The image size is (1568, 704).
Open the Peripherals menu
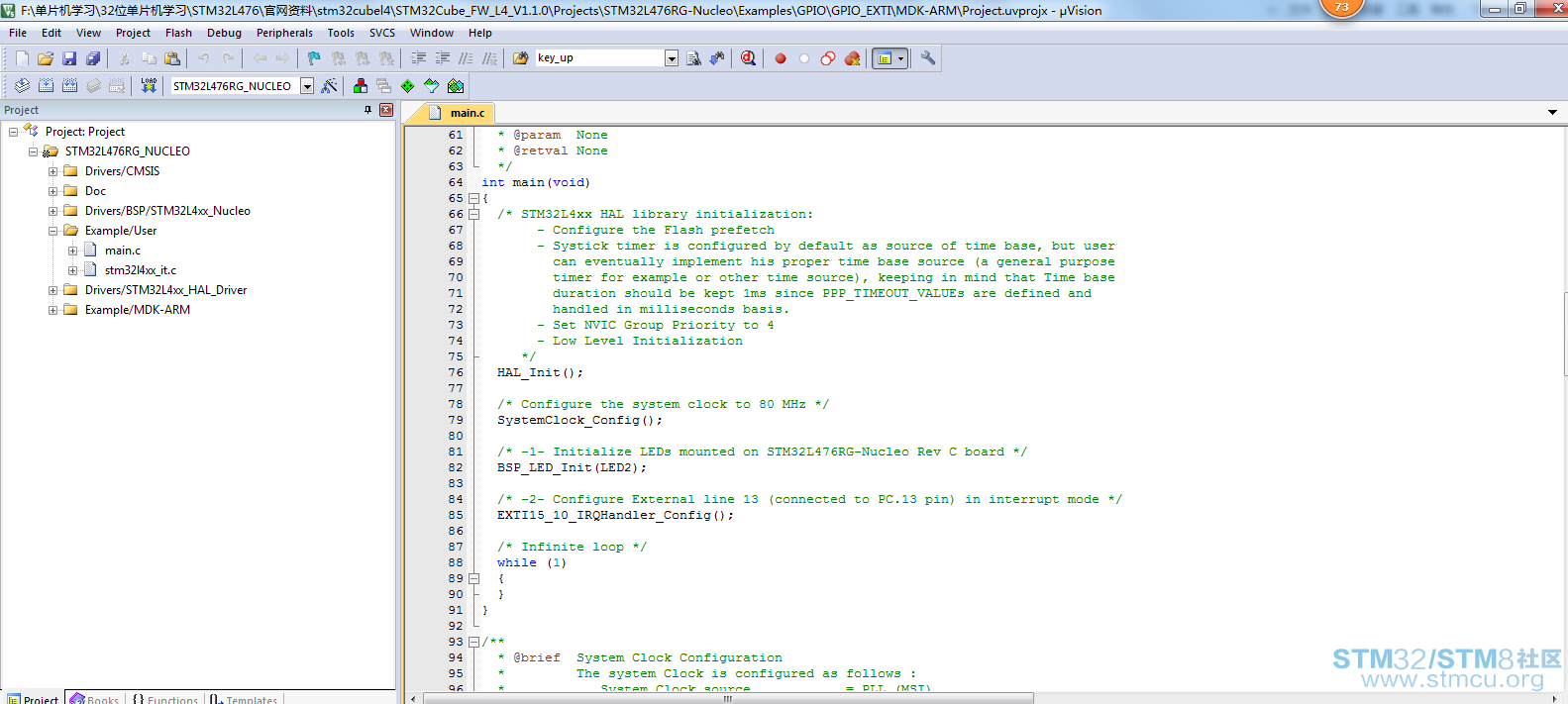coord(284,33)
